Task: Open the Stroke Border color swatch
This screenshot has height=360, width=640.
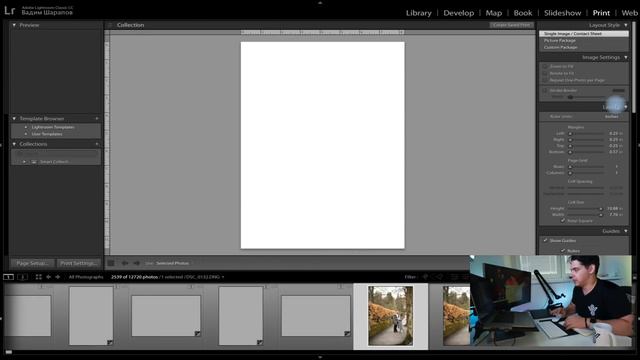Action: click(x=618, y=90)
